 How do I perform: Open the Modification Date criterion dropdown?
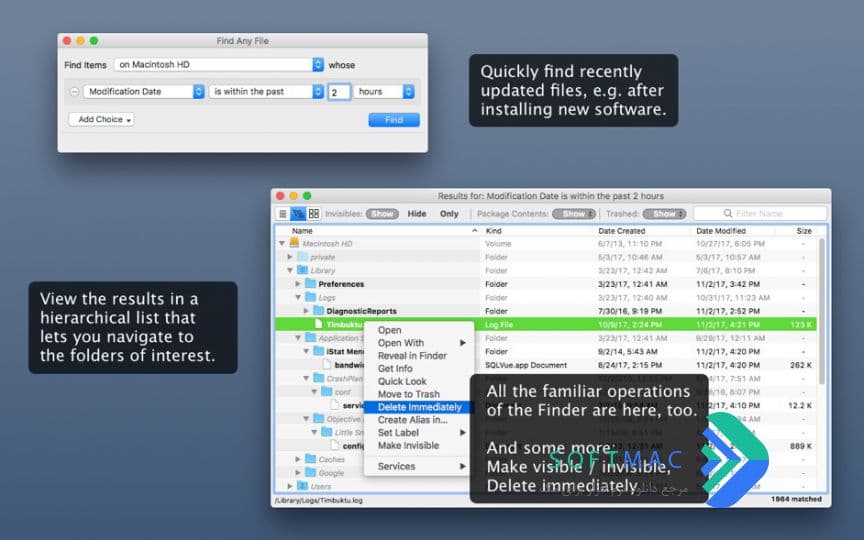point(144,91)
